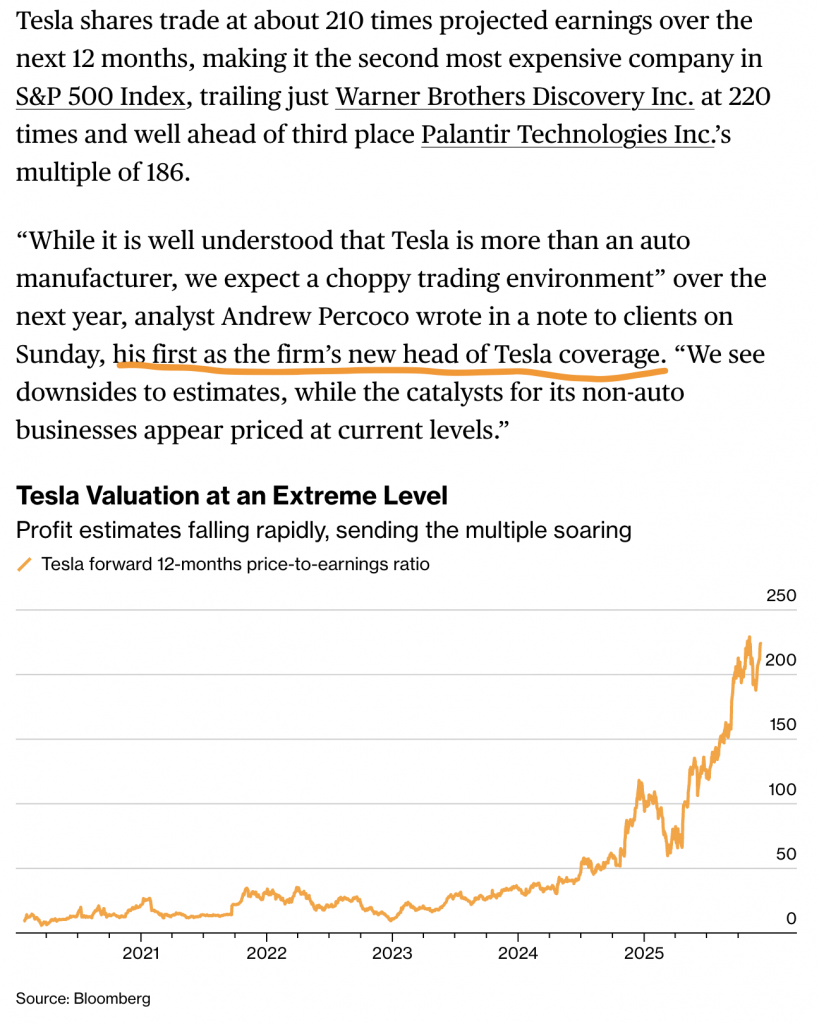The width and height of the screenshot is (819, 1024).
Task: Click the 200 value on the y-axis
Action: click(x=781, y=661)
